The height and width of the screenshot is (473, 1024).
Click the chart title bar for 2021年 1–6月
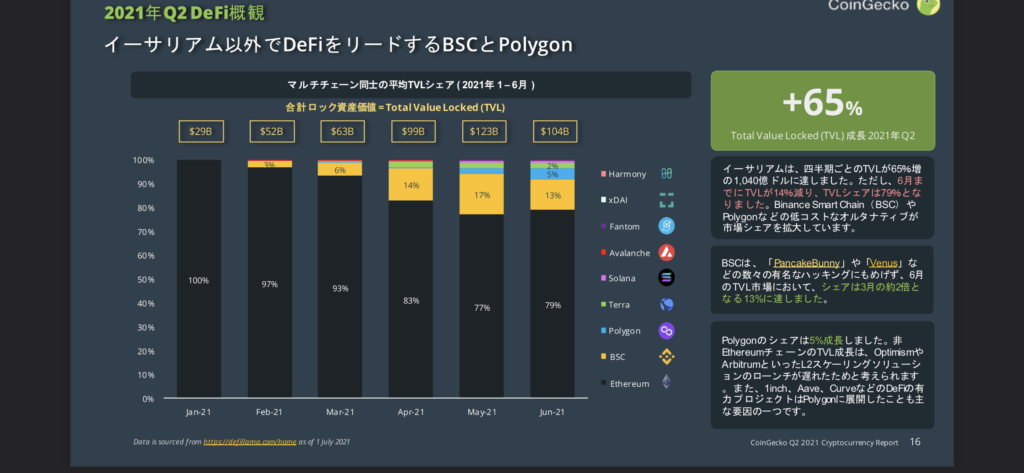[411, 85]
